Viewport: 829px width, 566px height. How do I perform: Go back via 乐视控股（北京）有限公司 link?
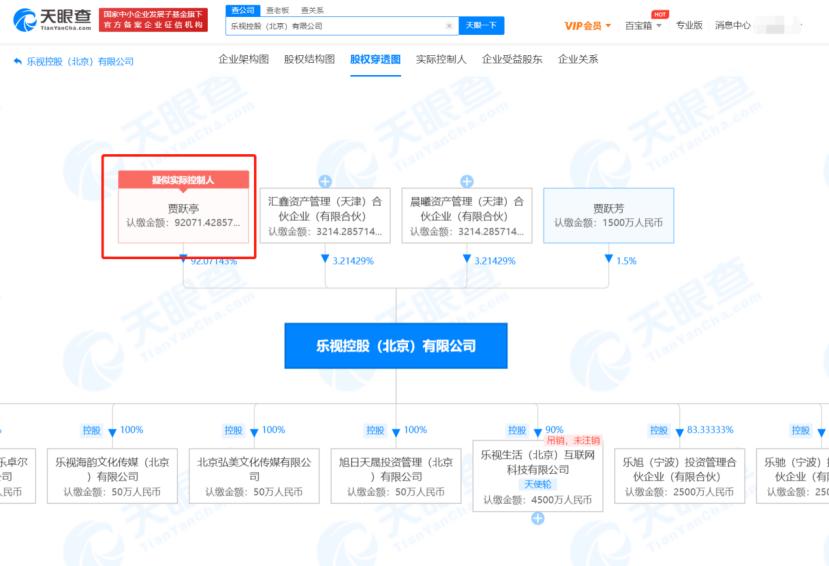click(x=73, y=61)
